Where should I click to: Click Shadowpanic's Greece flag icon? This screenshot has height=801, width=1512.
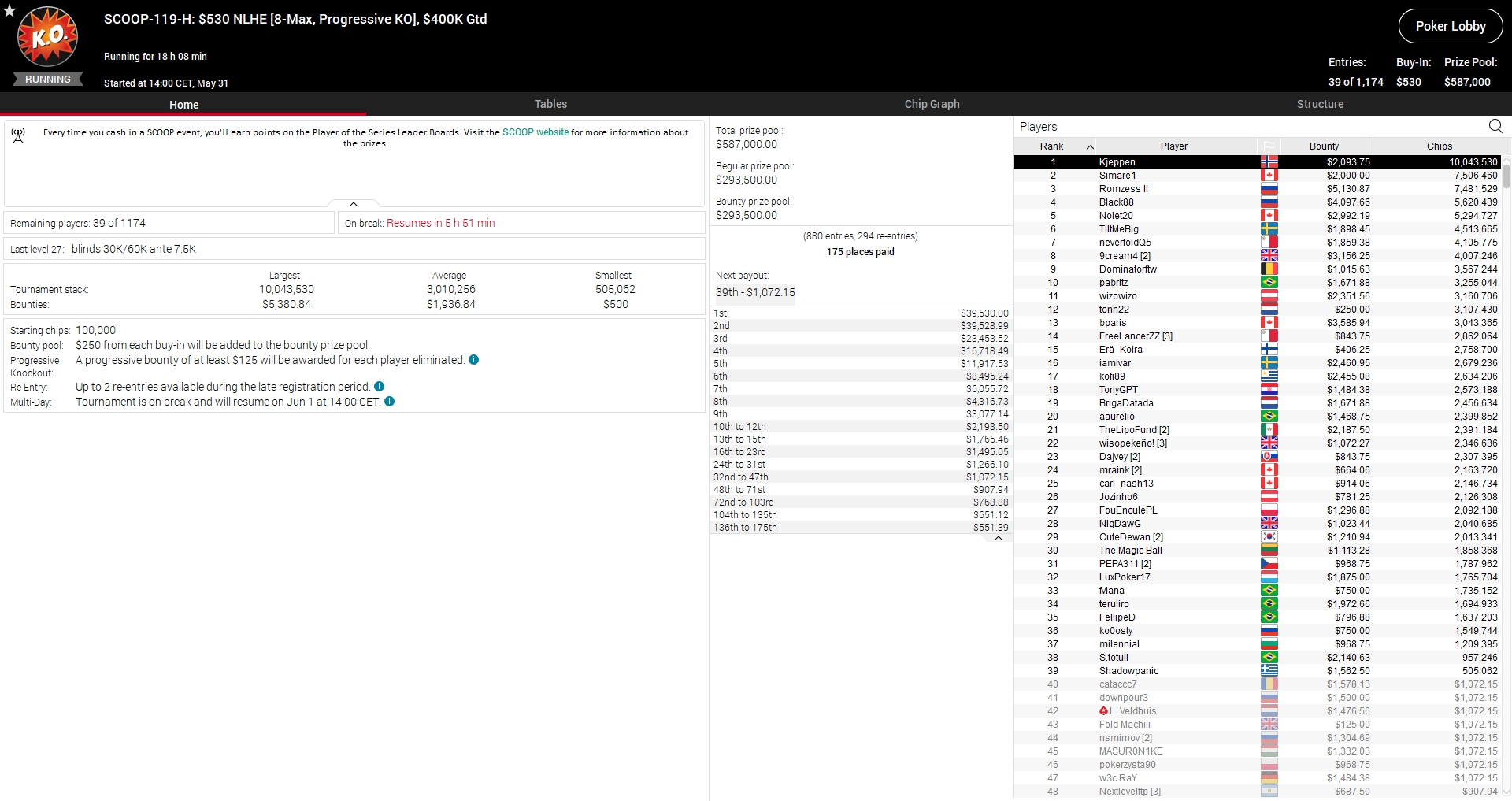click(1269, 671)
